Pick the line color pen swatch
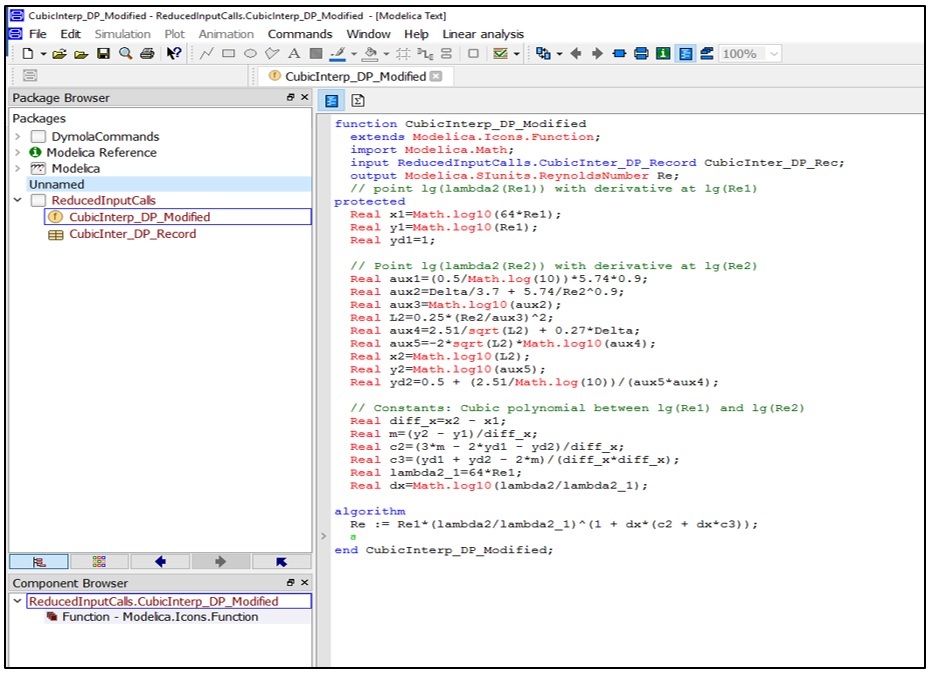Image resolution: width=930 pixels, height=673 pixels. point(337,54)
